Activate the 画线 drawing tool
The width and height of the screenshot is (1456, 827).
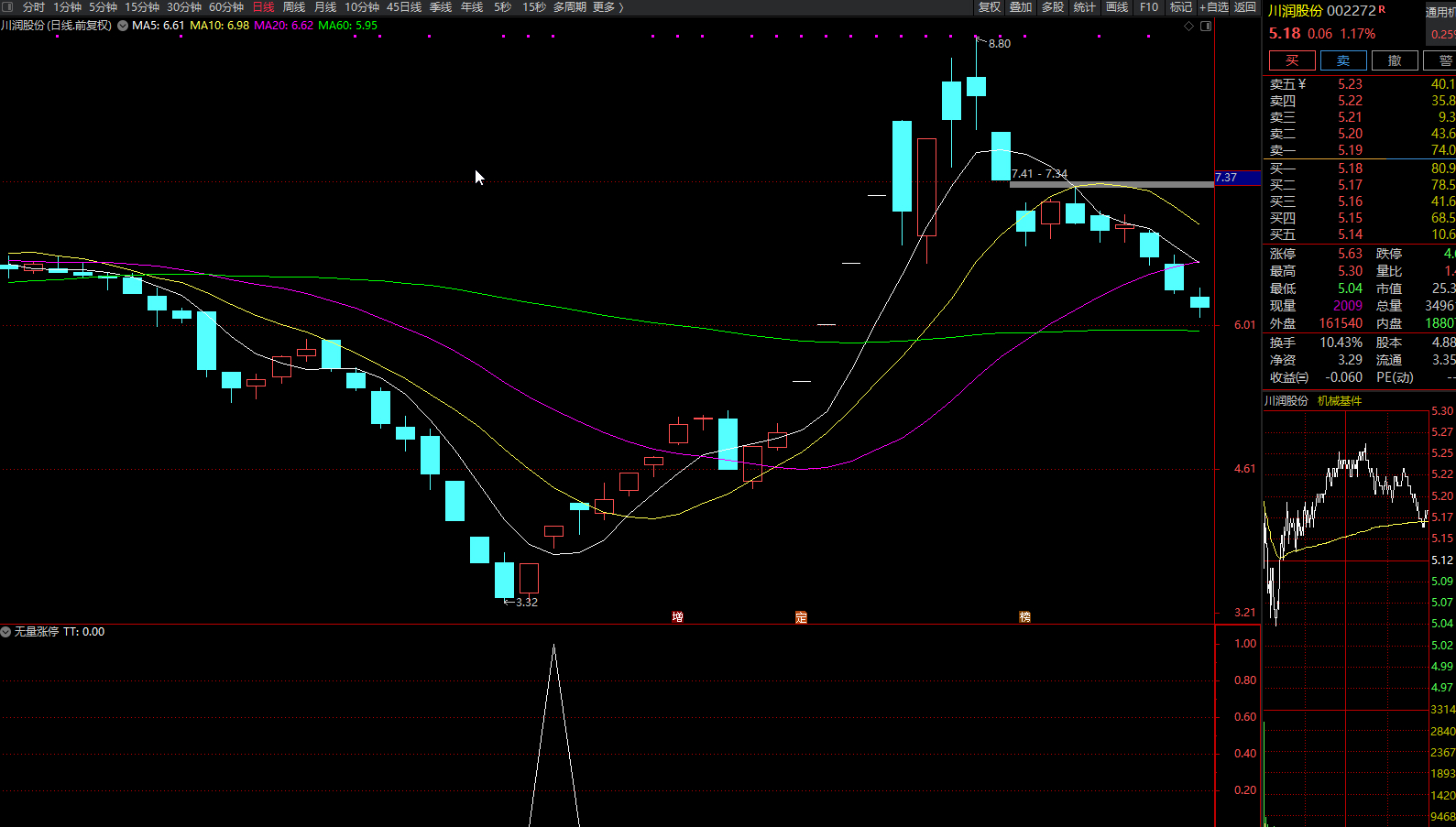1117,7
